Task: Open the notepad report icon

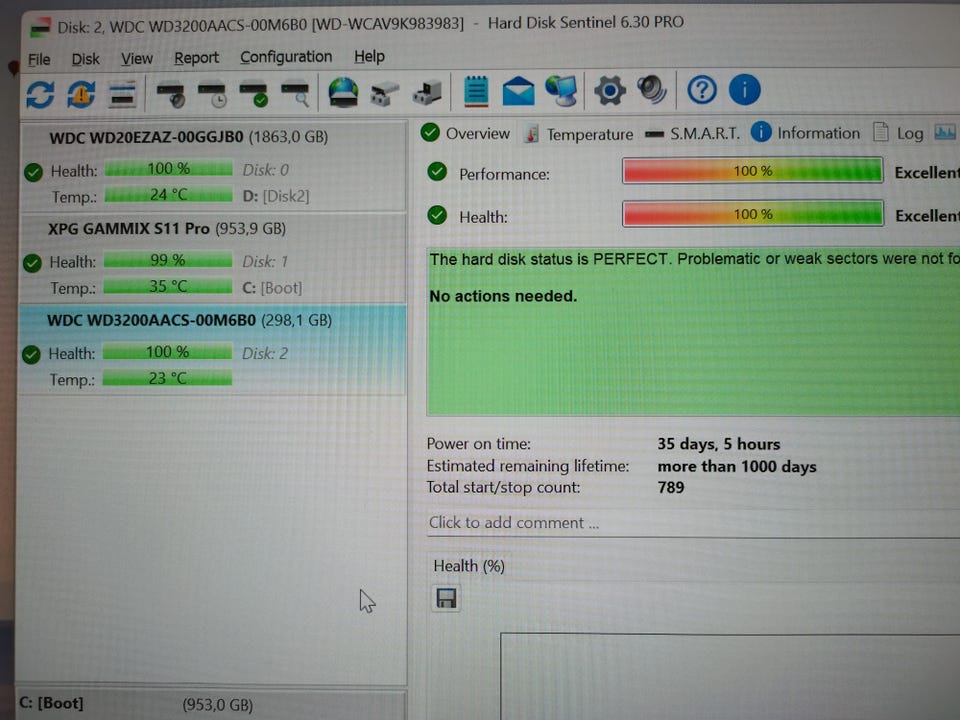Action: point(476,91)
